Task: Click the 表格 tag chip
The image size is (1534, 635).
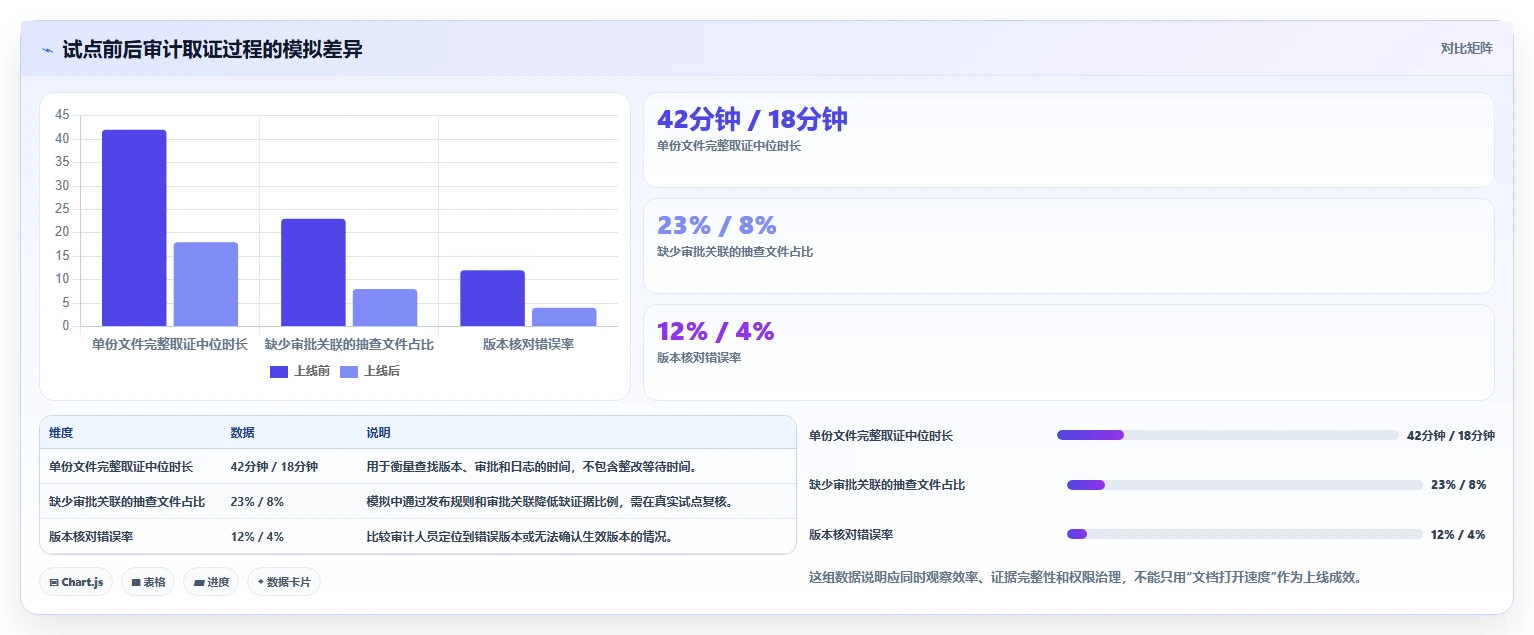Action: pos(148,582)
